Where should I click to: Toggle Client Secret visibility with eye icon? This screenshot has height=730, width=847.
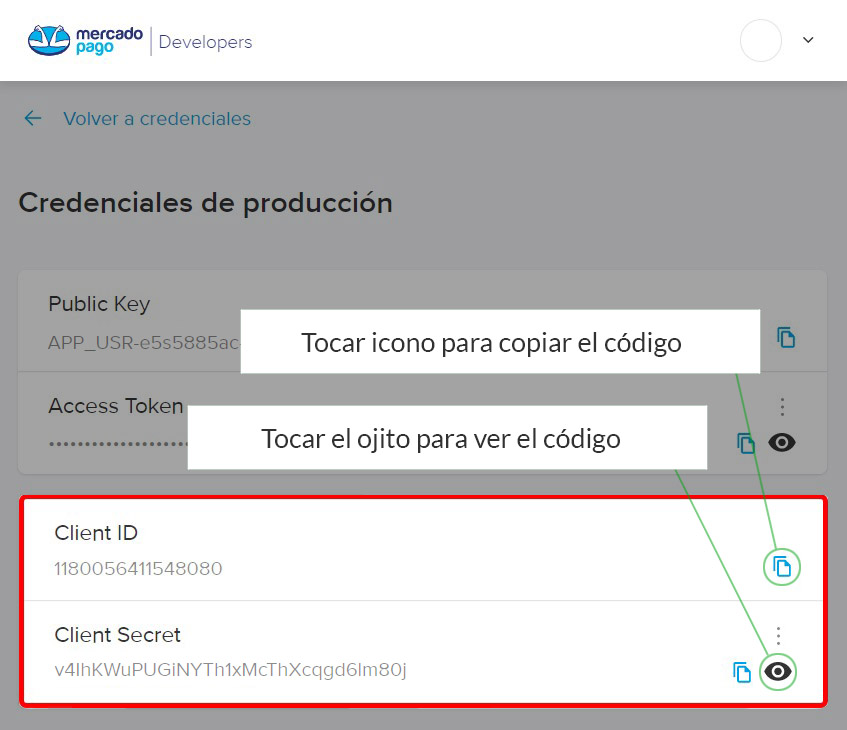tap(779, 672)
